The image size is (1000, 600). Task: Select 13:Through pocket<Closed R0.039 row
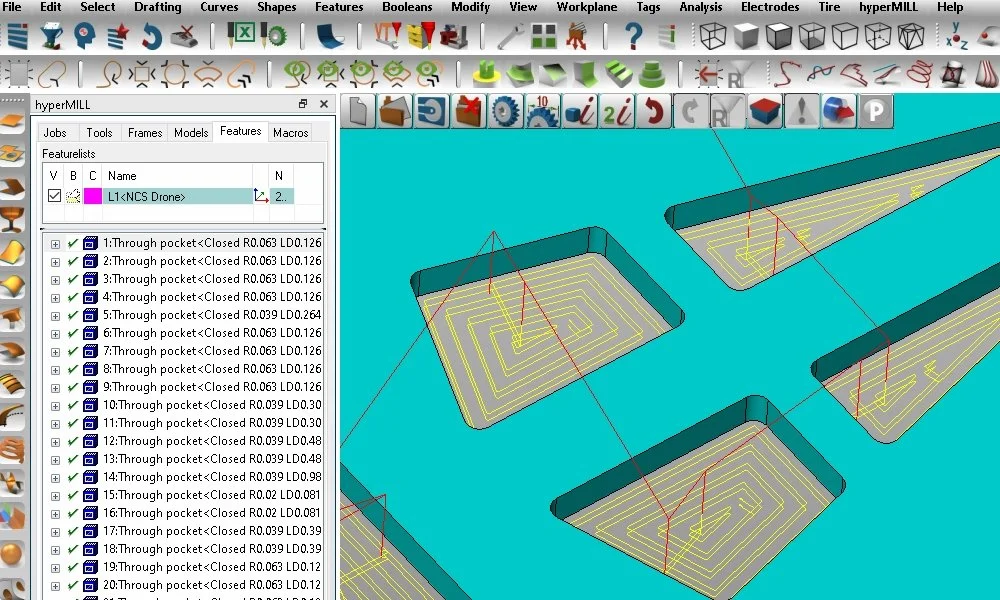[212, 459]
